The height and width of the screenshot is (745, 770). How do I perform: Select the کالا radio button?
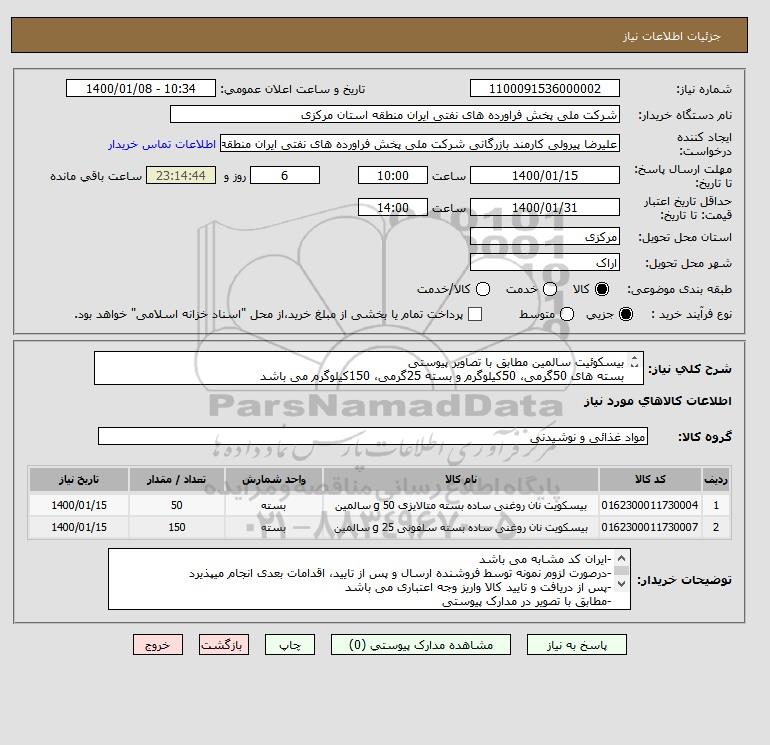pos(602,289)
